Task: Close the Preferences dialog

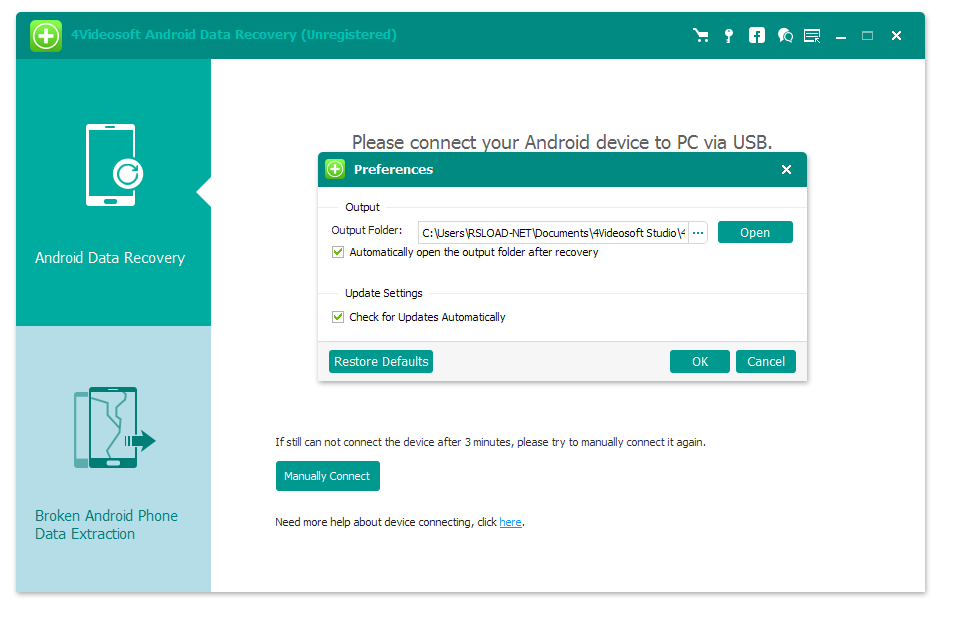Action: (x=786, y=170)
